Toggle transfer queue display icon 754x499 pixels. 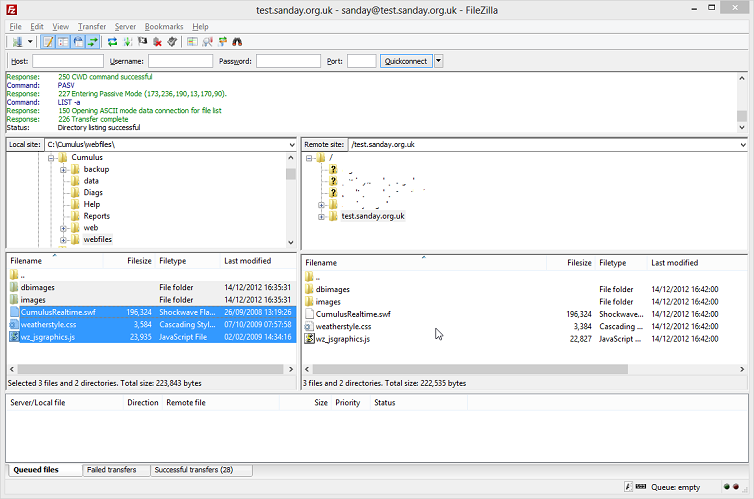pyautogui.click(x=92, y=42)
